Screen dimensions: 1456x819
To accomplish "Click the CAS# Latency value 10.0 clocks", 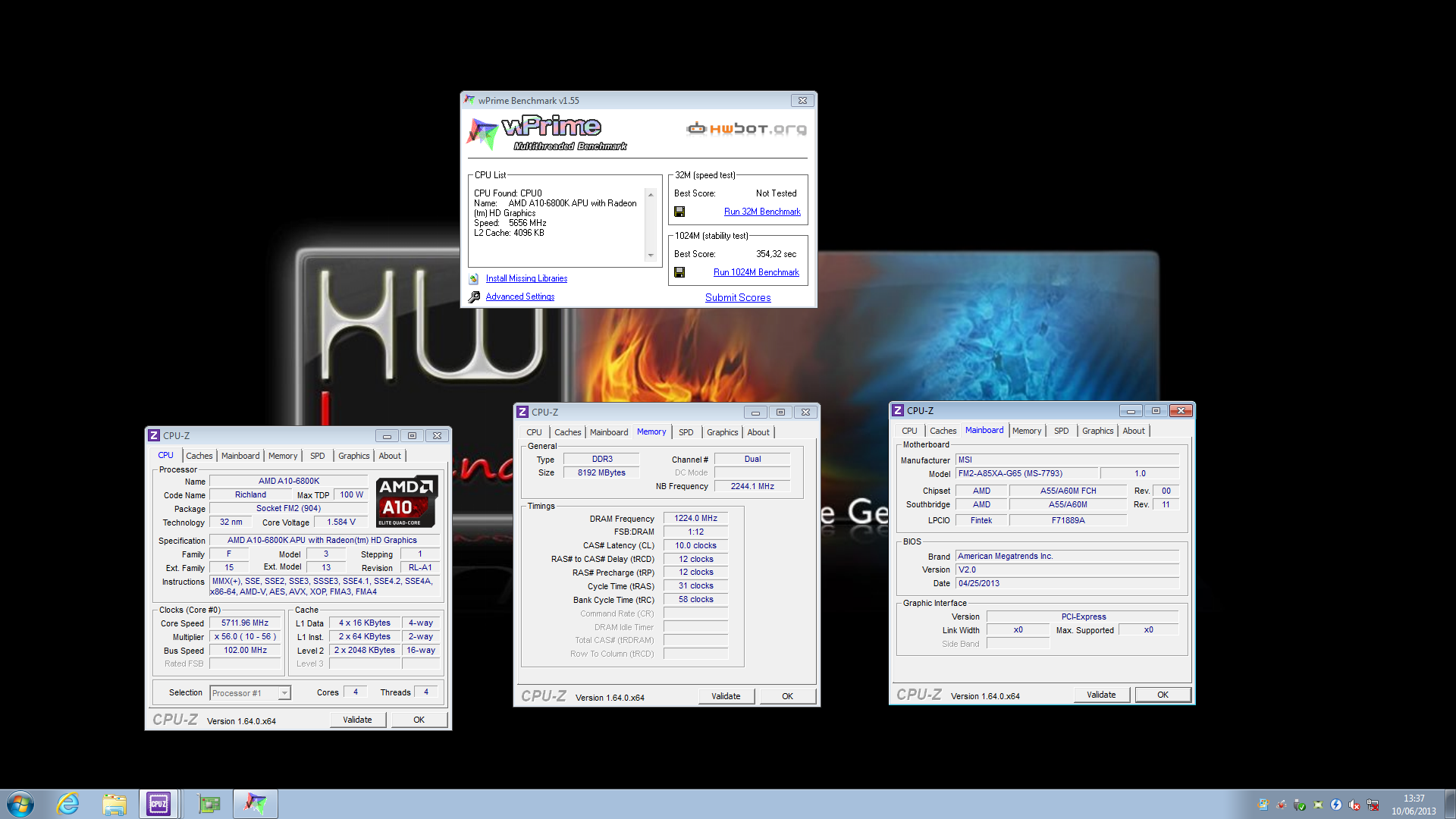I will point(695,545).
